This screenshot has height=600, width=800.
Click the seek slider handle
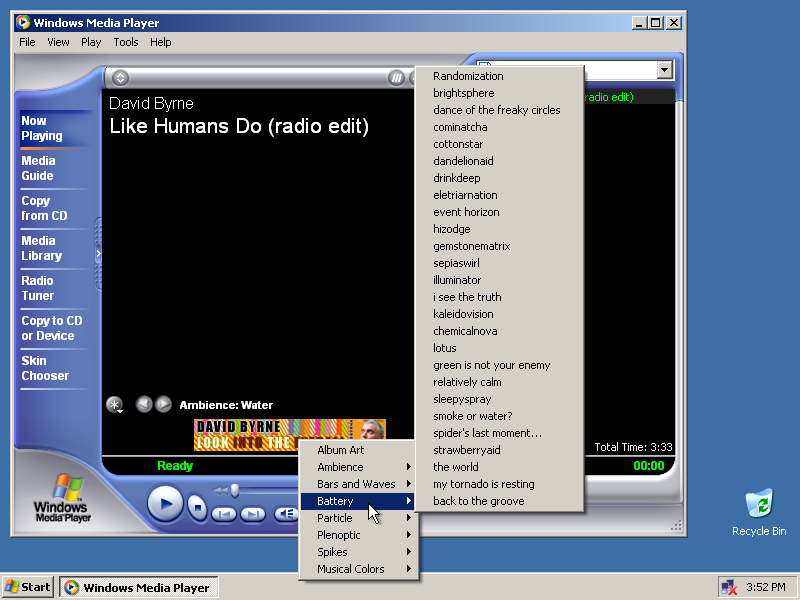pyautogui.click(x=234, y=490)
